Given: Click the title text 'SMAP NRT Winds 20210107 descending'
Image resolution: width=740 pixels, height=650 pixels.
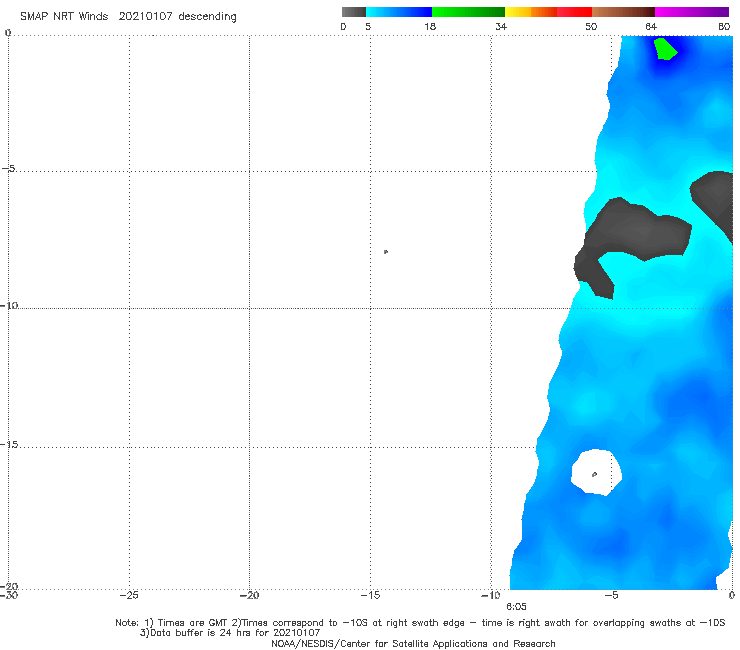Looking at the screenshot, I should coord(128,17).
